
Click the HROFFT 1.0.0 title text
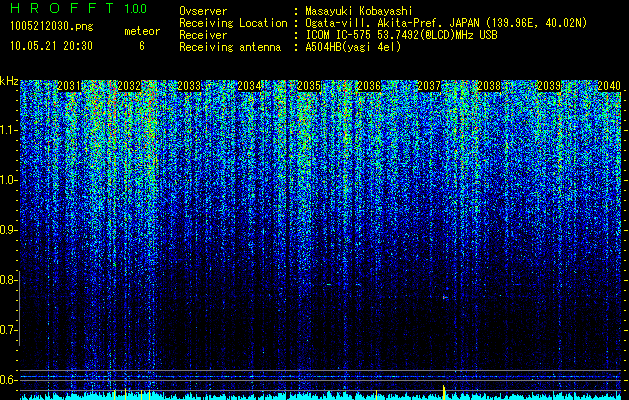click(78, 8)
